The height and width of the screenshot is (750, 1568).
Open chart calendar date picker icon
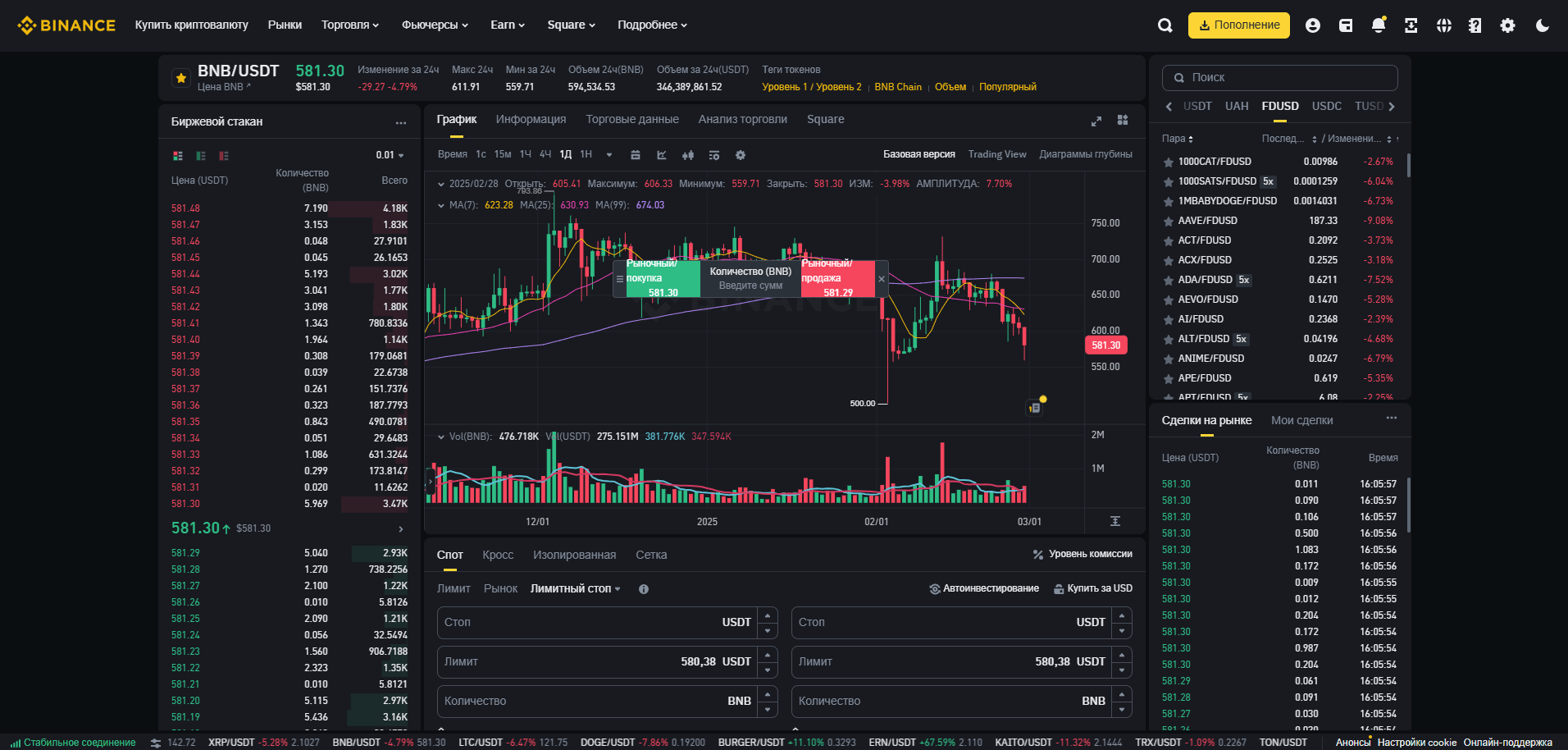[636, 155]
